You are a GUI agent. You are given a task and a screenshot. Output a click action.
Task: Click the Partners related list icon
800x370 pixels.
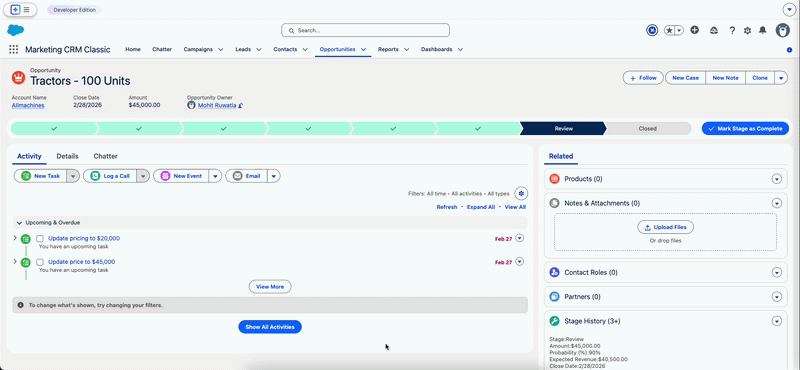pos(555,297)
